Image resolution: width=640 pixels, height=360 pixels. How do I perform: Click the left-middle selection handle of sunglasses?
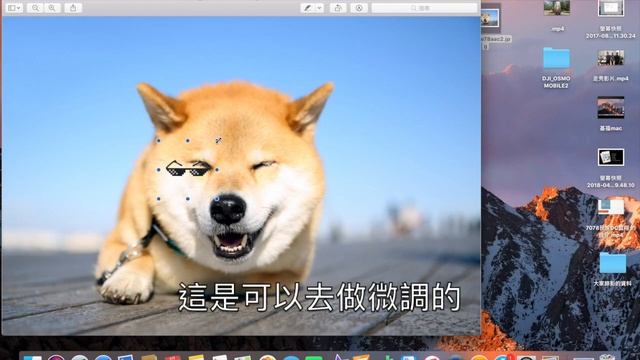pos(158,169)
